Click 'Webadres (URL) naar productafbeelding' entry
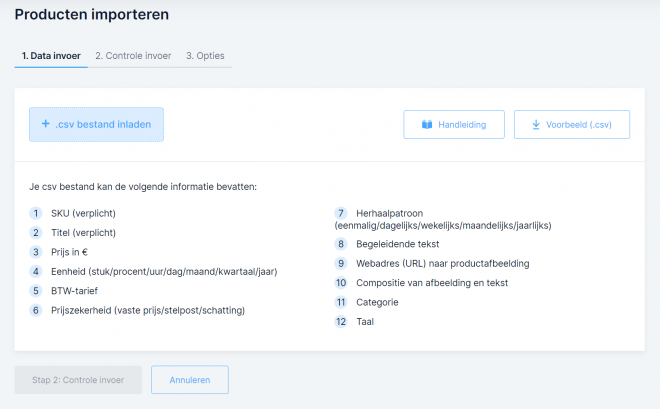The image size is (660, 409). 443,263
